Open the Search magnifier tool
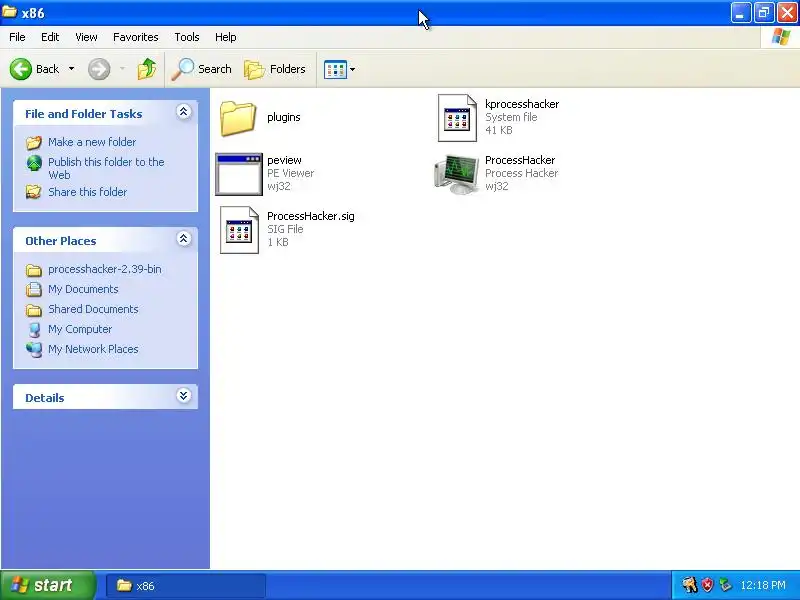 click(202, 69)
